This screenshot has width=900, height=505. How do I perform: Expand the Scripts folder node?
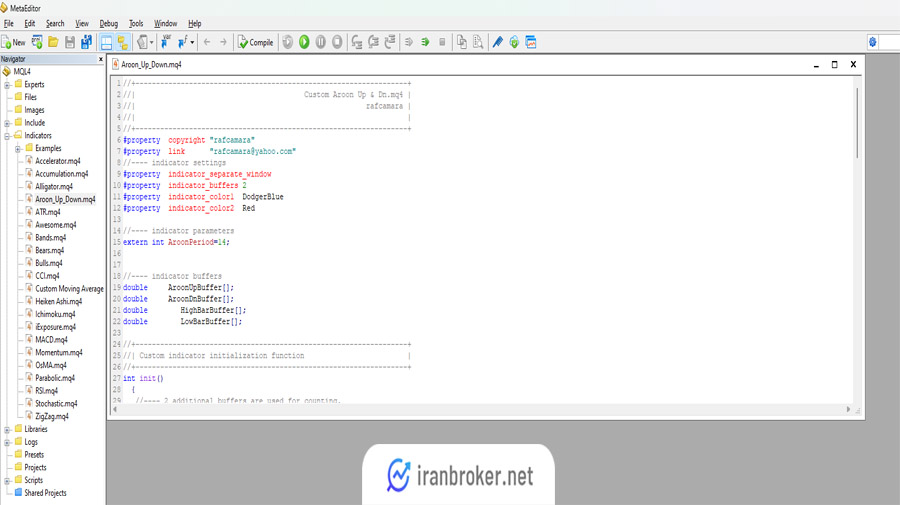[x=7, y=481]
